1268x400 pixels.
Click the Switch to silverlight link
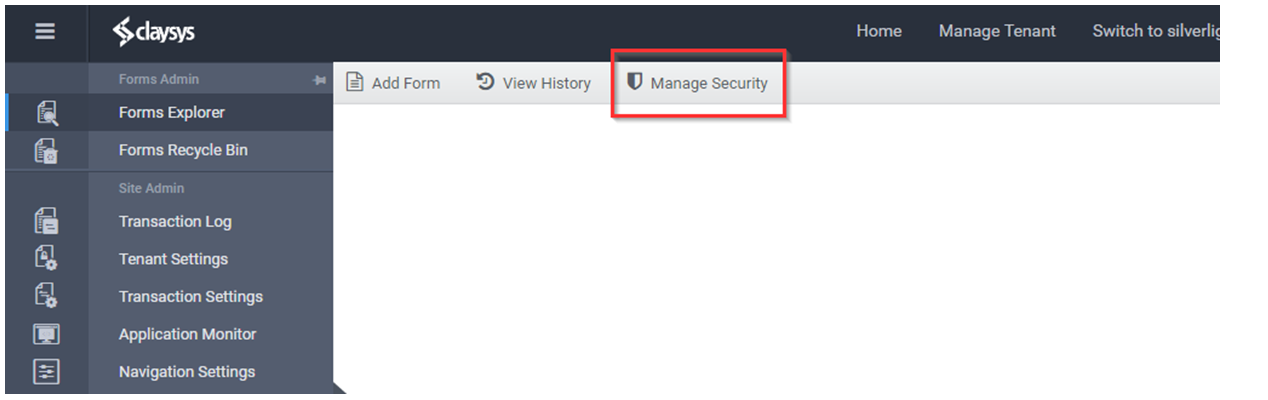[1156, 31]
